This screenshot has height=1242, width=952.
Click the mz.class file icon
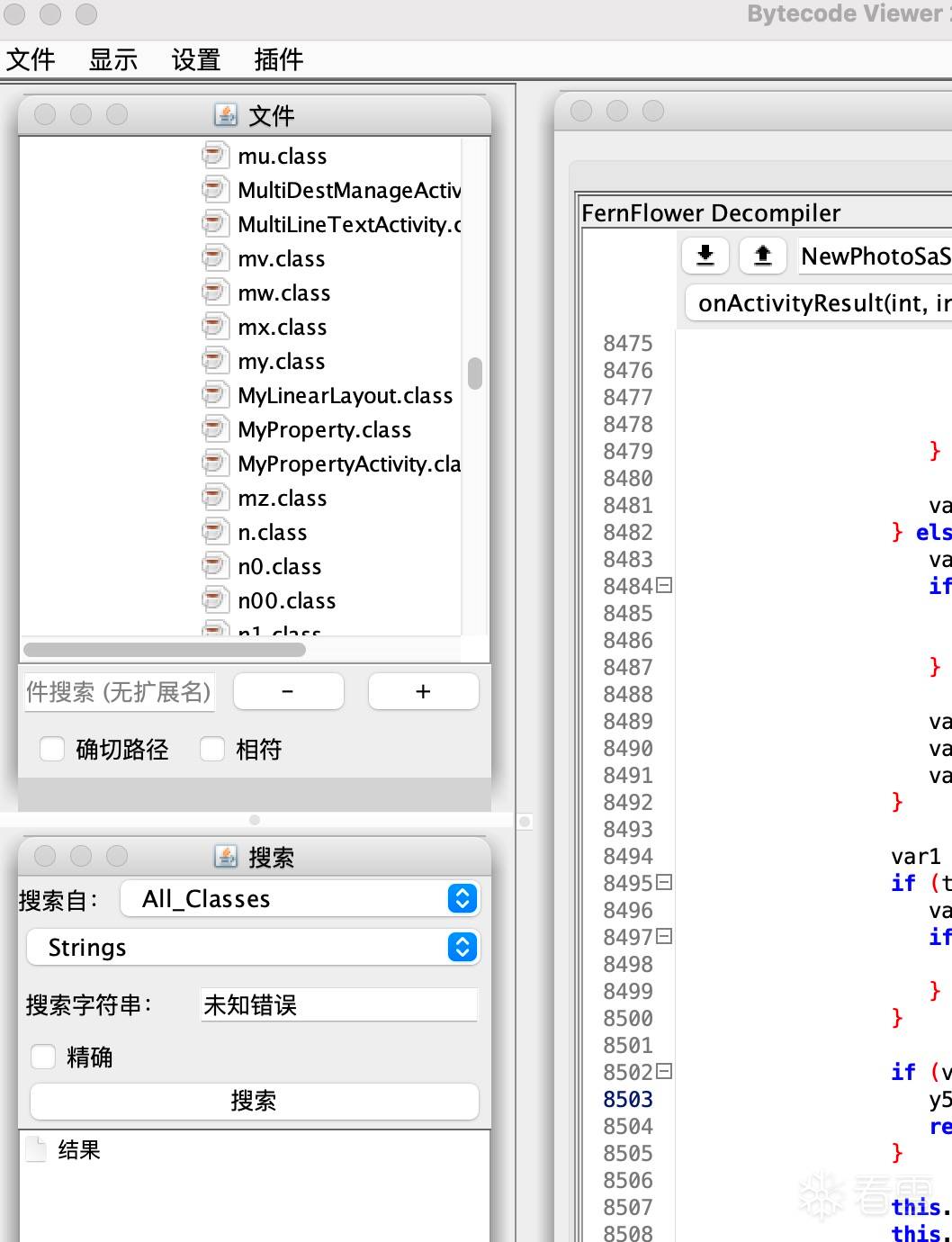(214, 498)
